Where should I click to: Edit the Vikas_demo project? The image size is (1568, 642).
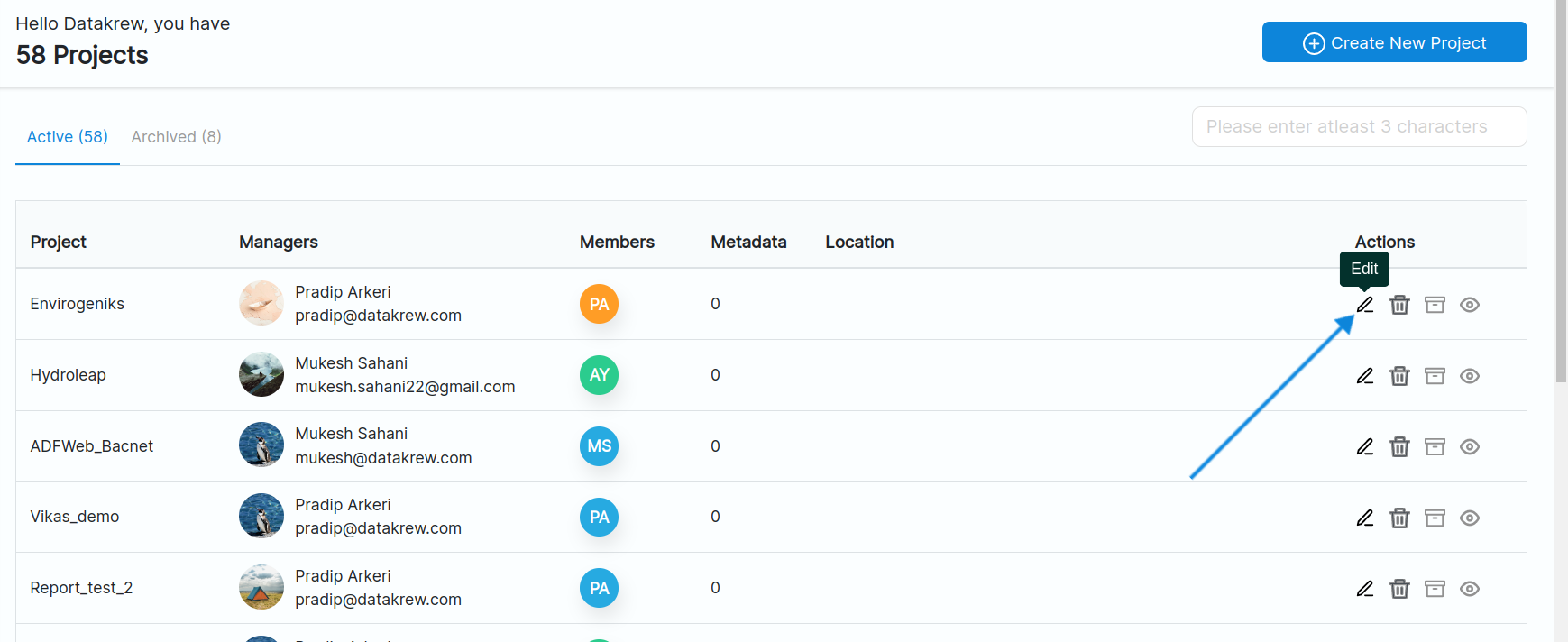[1365, 518]
